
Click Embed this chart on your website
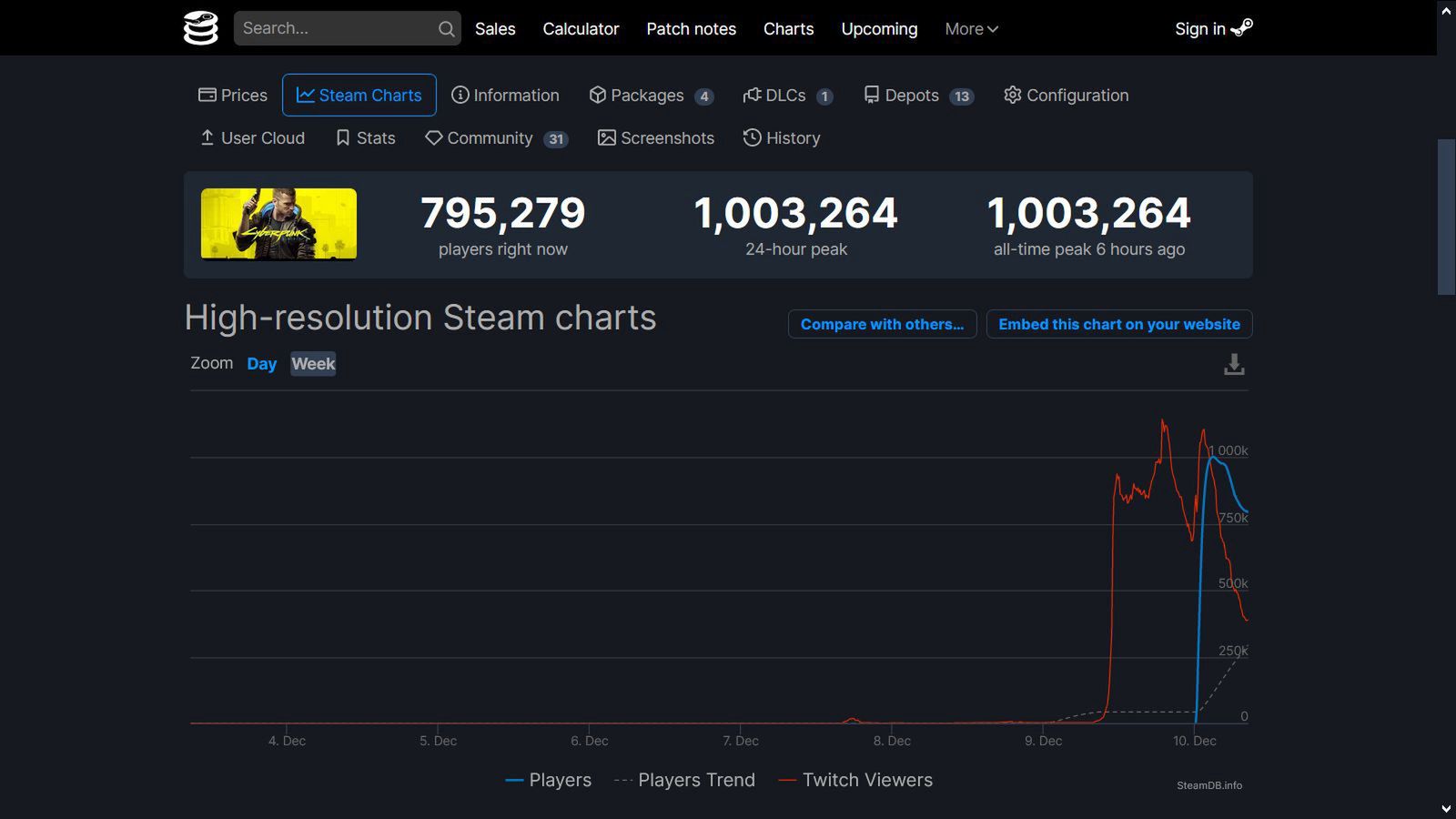1119,324
